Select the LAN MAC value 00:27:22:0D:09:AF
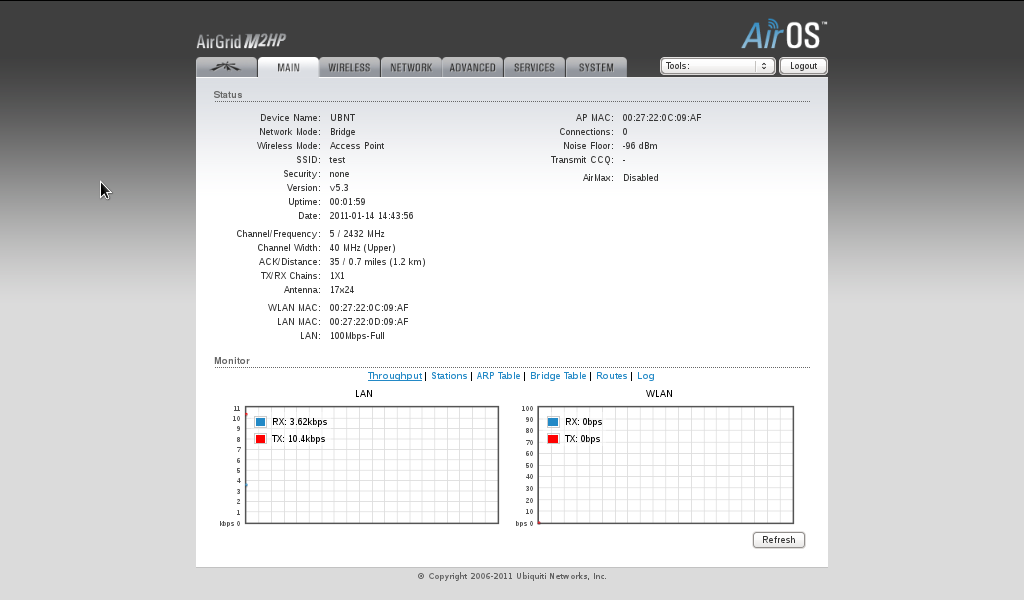This screenshot has width=1024, height=600. [x=369, y=322]
